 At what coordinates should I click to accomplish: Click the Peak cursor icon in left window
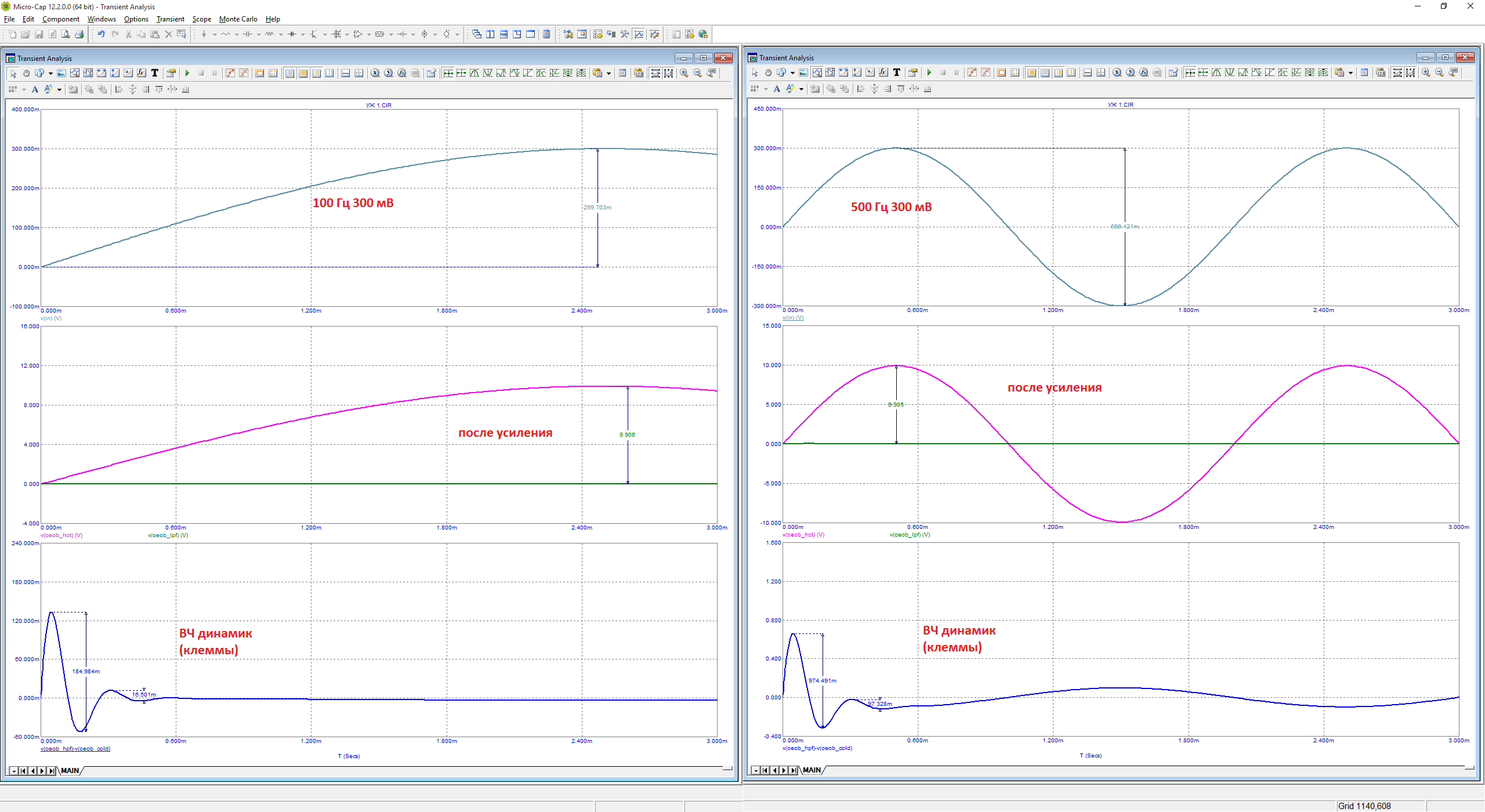click(475, 73)
